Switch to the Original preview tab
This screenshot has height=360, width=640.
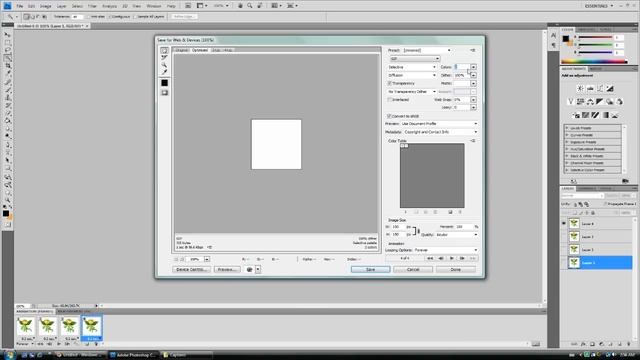point(181,50)
